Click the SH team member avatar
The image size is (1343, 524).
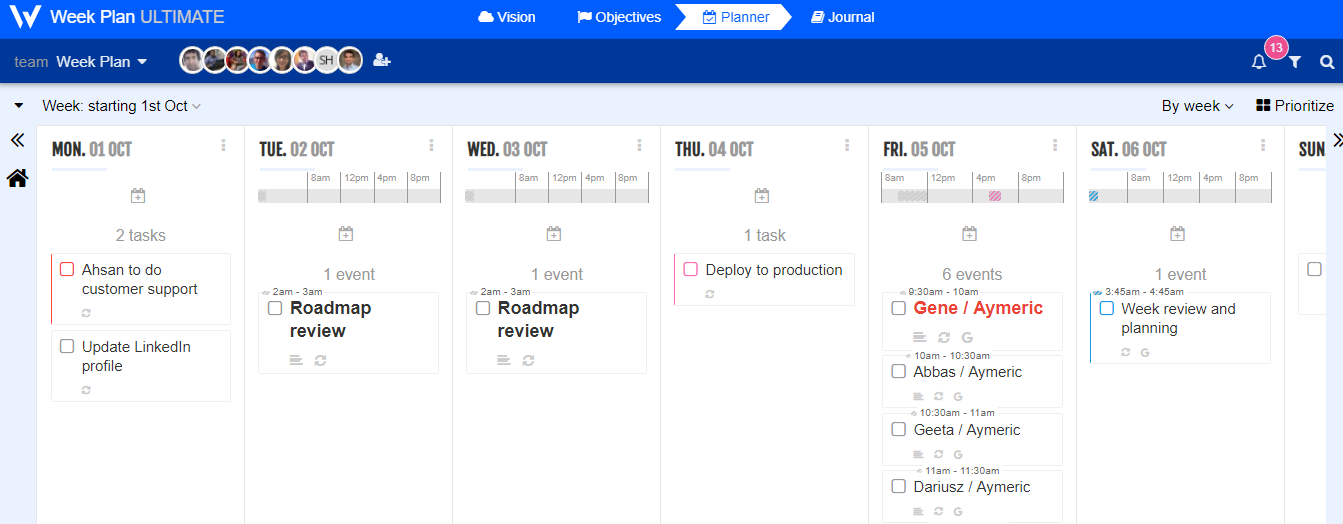click(326, 61)
